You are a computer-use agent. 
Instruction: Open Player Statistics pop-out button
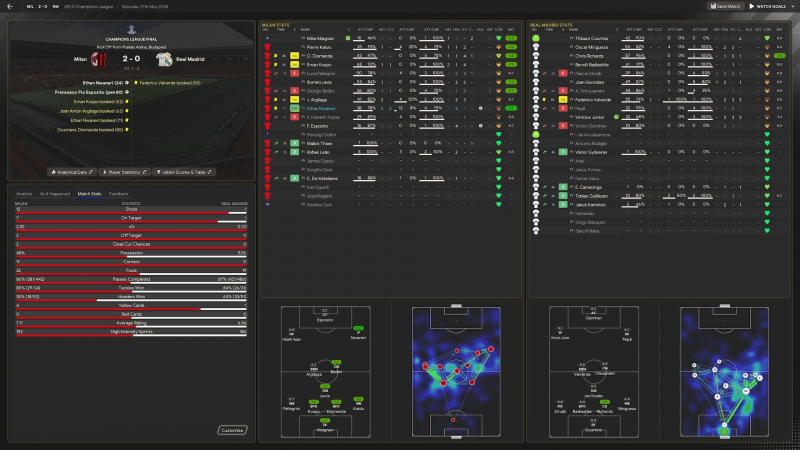click(124, 172)
